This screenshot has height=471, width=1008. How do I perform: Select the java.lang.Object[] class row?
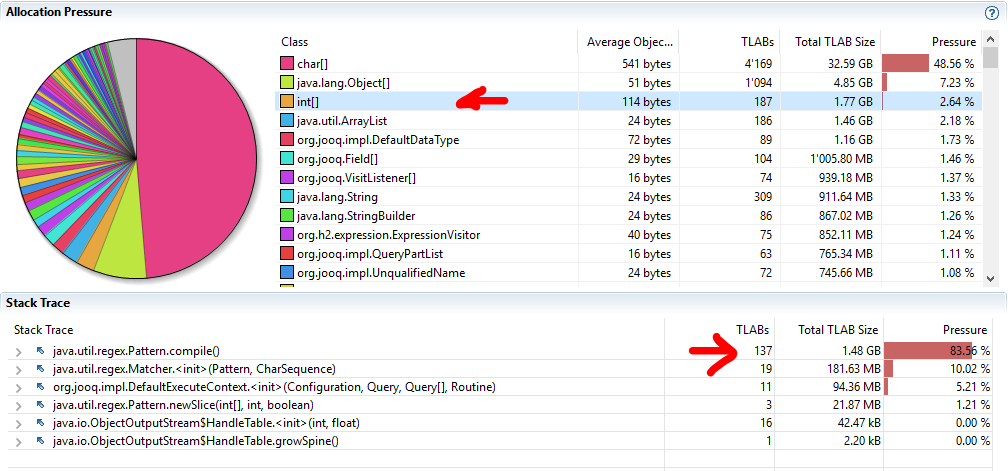click(628, 82)
